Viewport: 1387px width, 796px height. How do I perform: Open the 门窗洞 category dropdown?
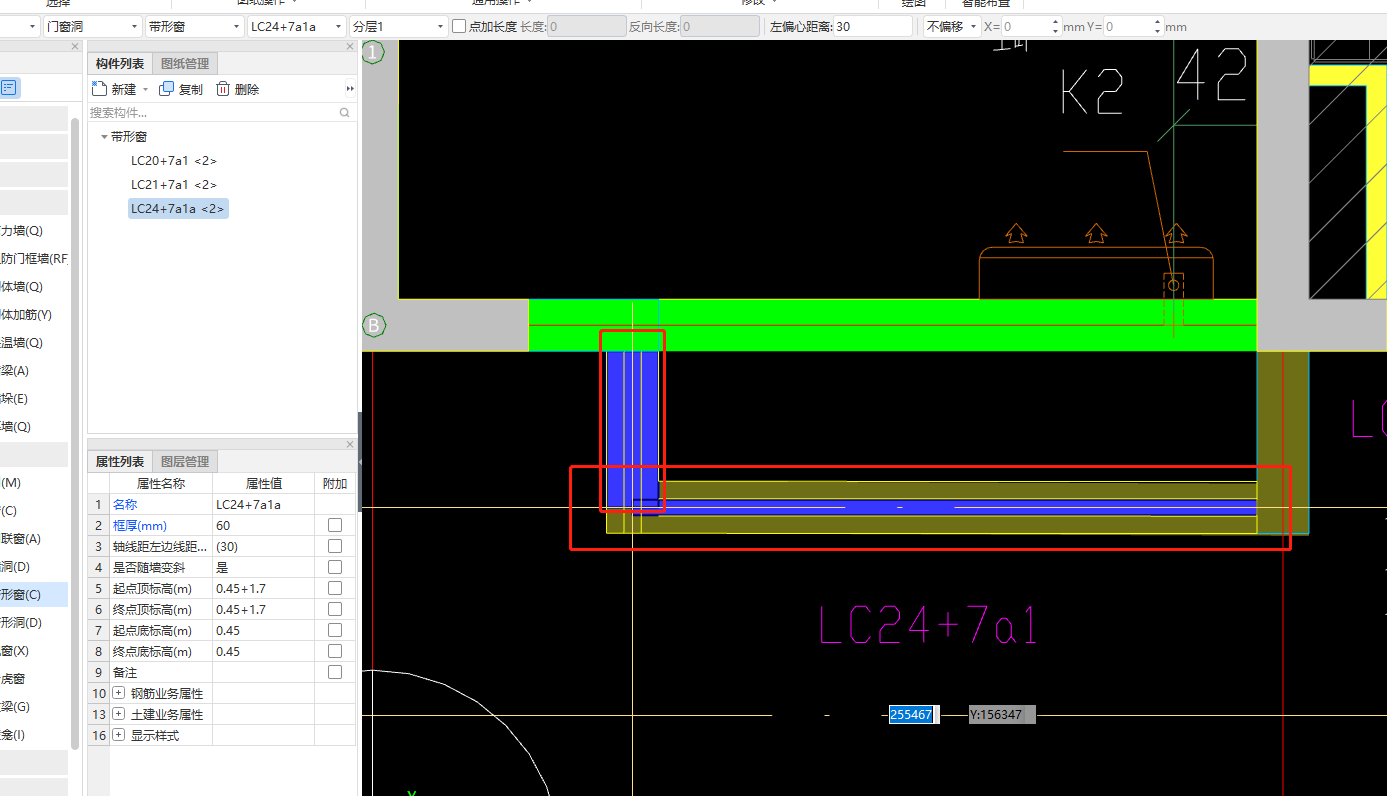(x=91, y=27)
